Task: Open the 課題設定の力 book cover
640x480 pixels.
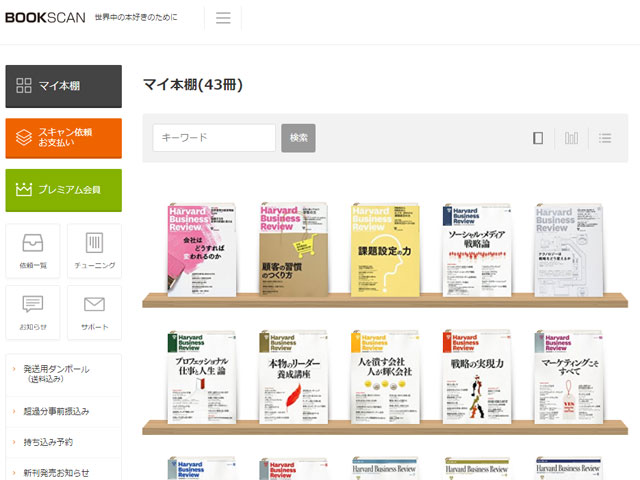Action: coord(385,249)
